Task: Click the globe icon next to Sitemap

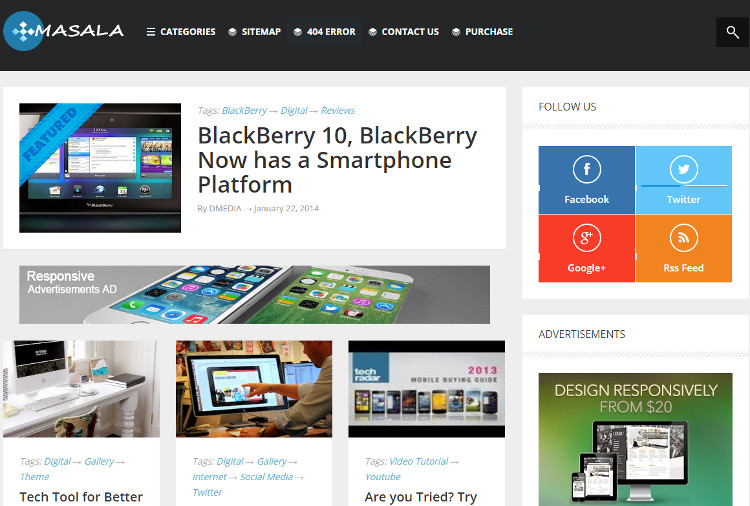Action: coord(232,32)
